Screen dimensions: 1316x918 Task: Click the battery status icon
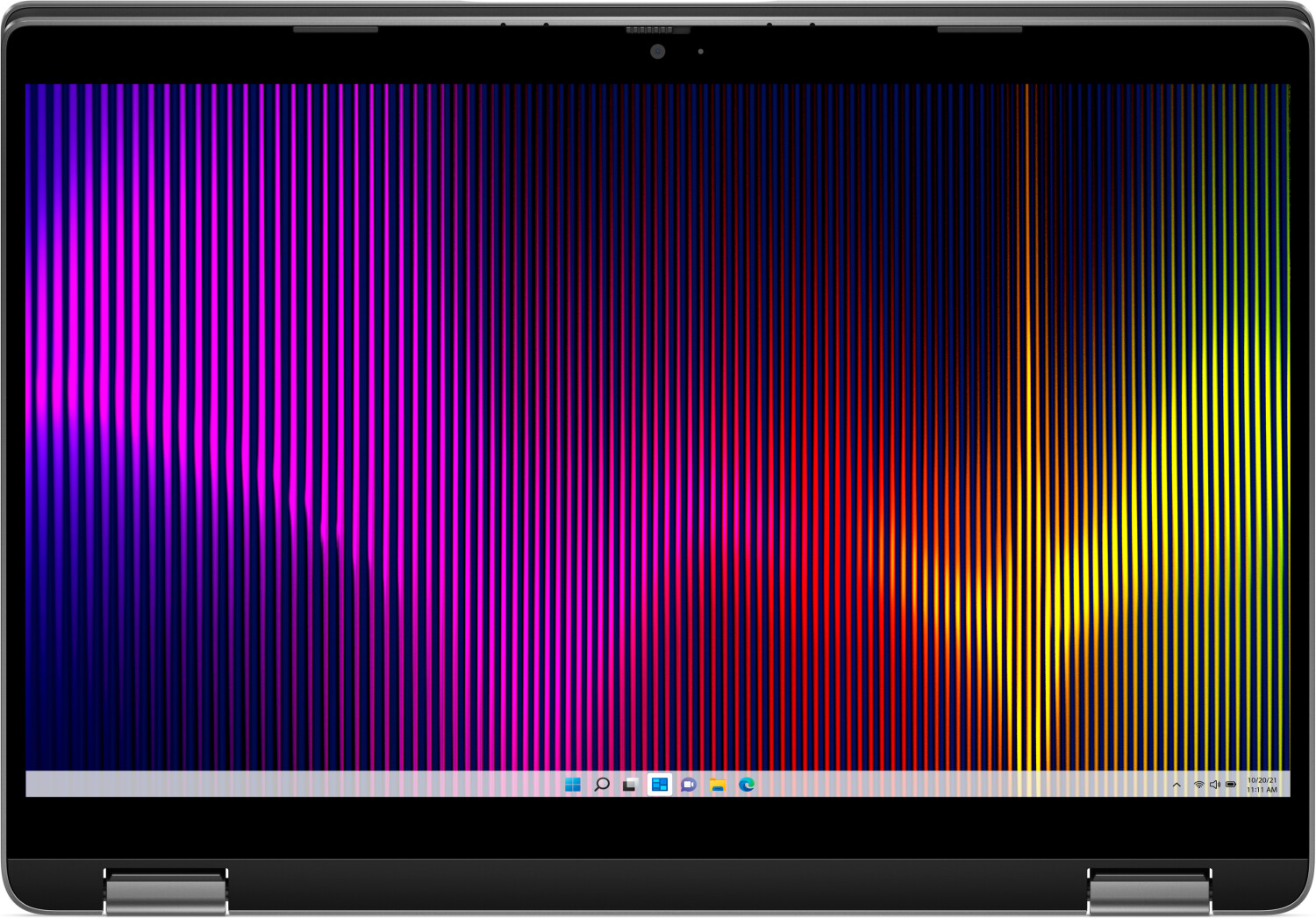1231,785
